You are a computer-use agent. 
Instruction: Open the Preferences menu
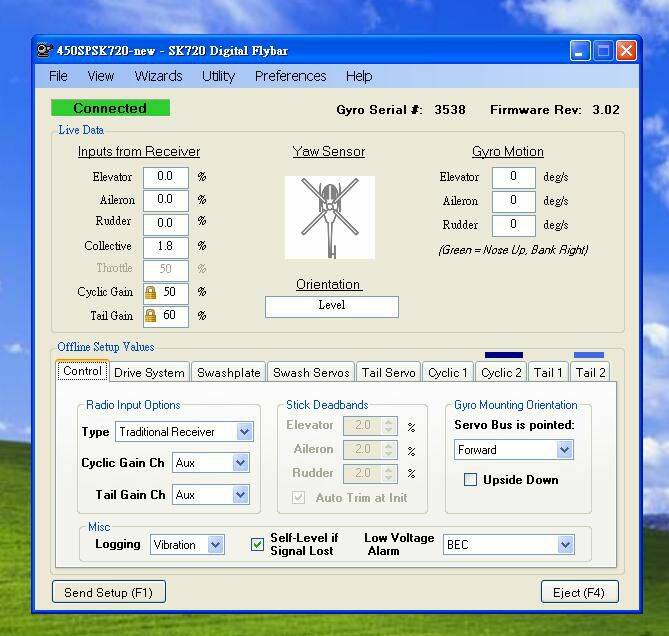coord(291,76)
